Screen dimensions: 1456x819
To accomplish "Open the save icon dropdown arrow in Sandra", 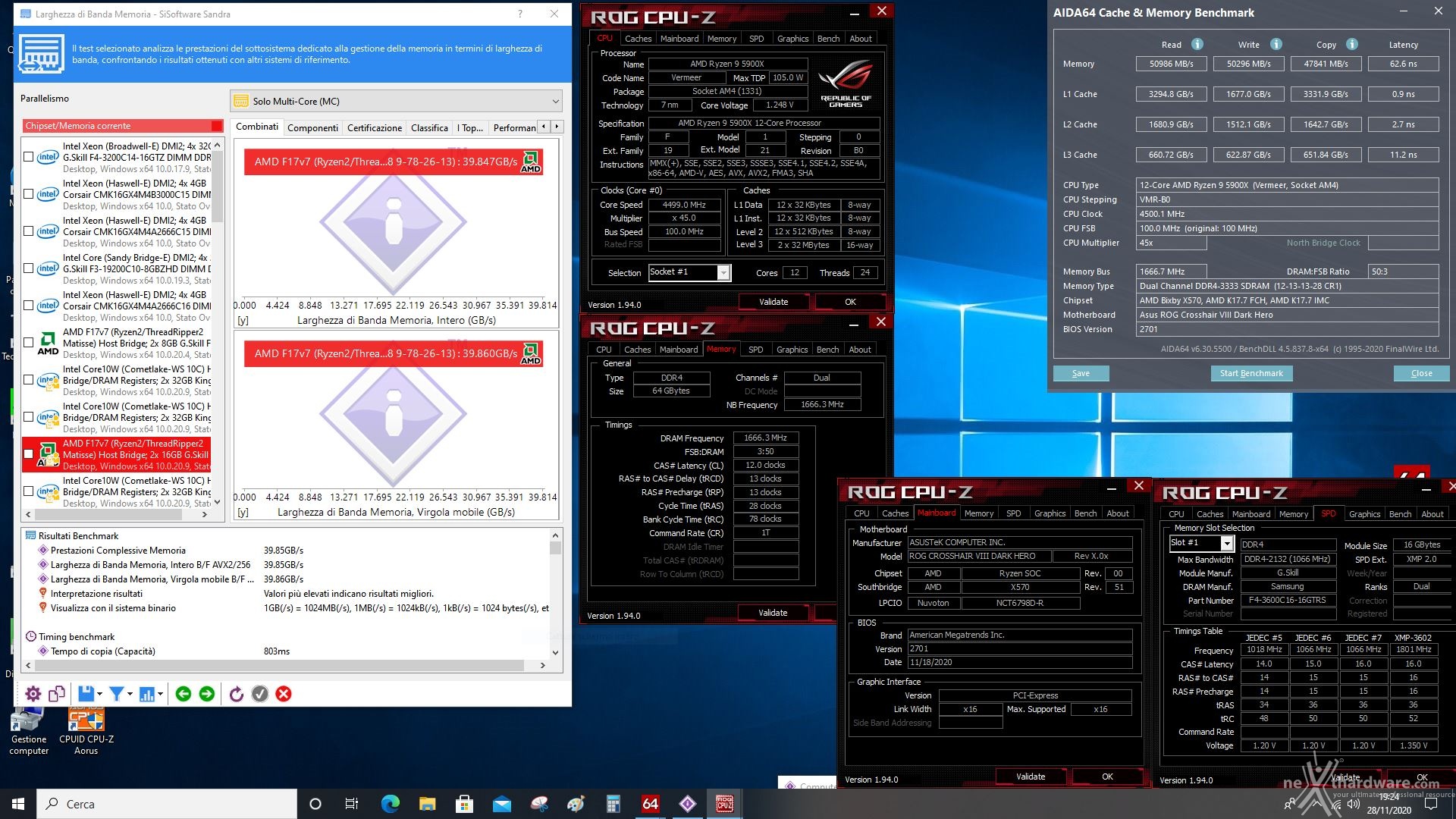I will 99,695.
